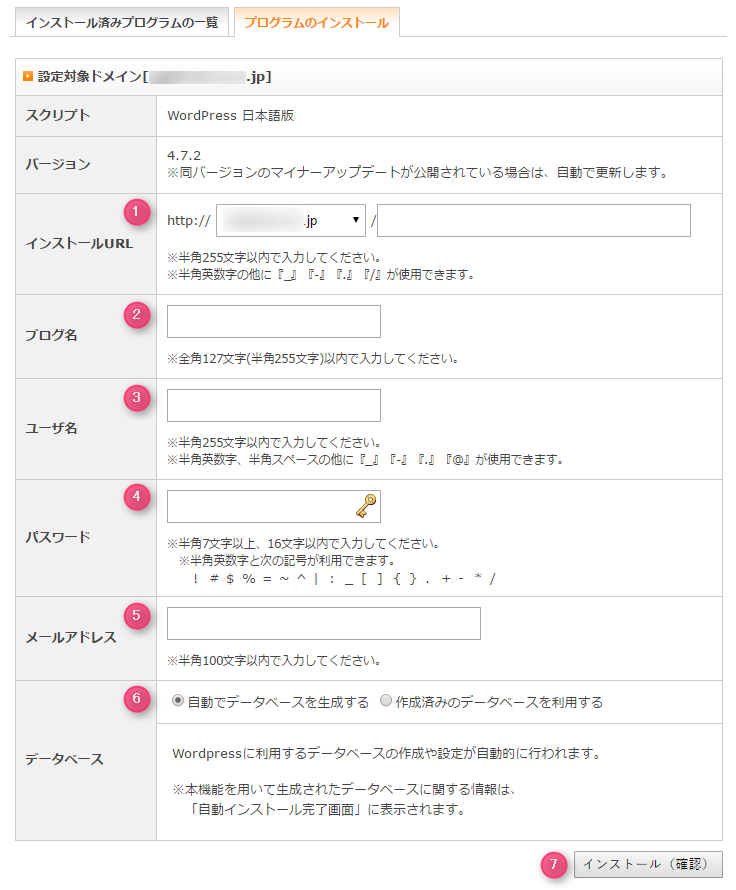Select 自動でデータベースを生成する radio option

click(178, 701)
